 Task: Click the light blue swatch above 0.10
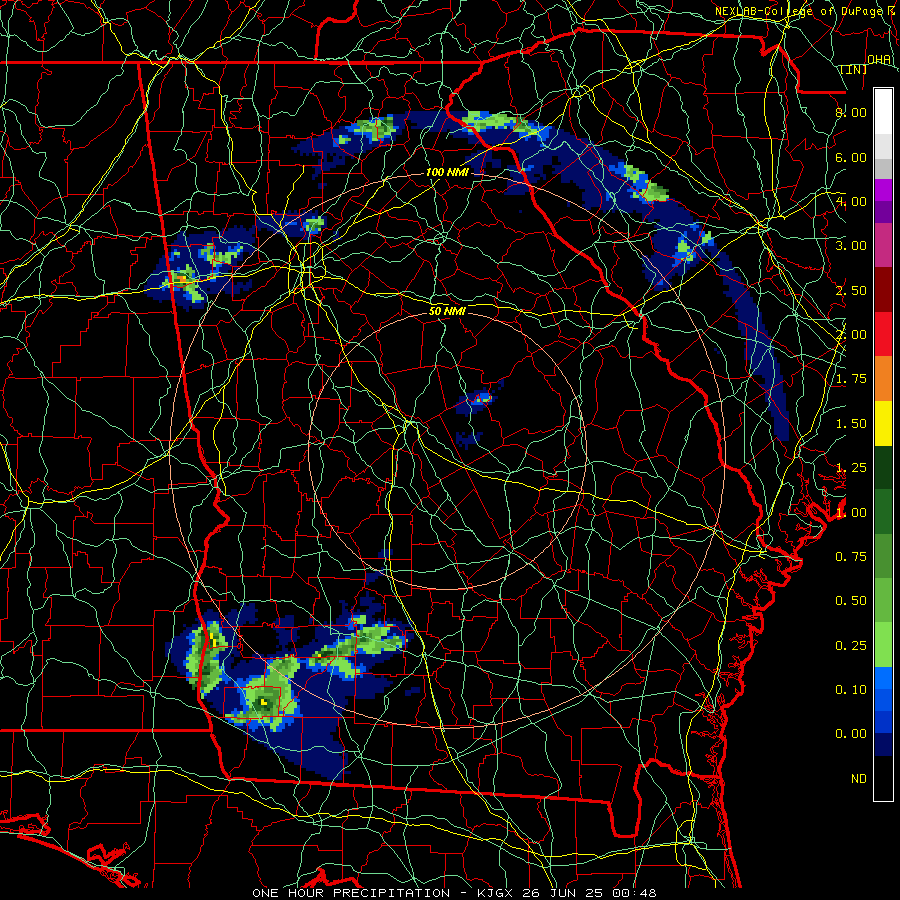883,678
